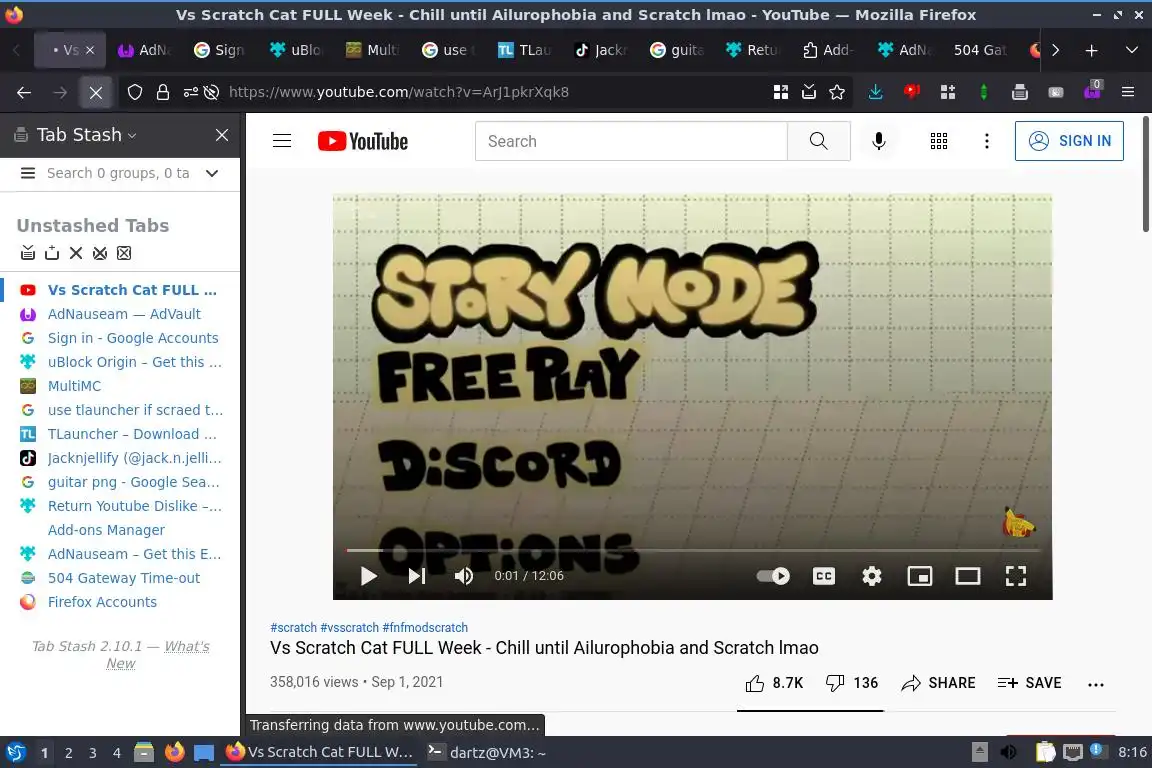The image size is (1152, 768).
Task: Focus the YouTube search field
Action: pyautogui.click(x=631, y=141)
